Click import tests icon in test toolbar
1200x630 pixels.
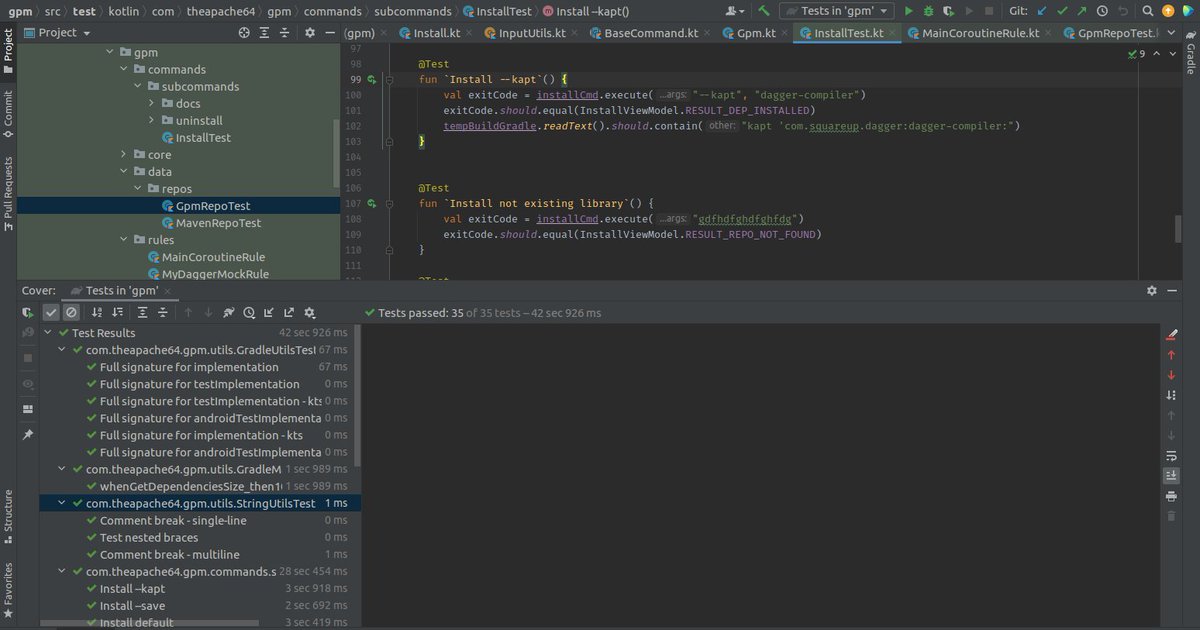[269, 313]
